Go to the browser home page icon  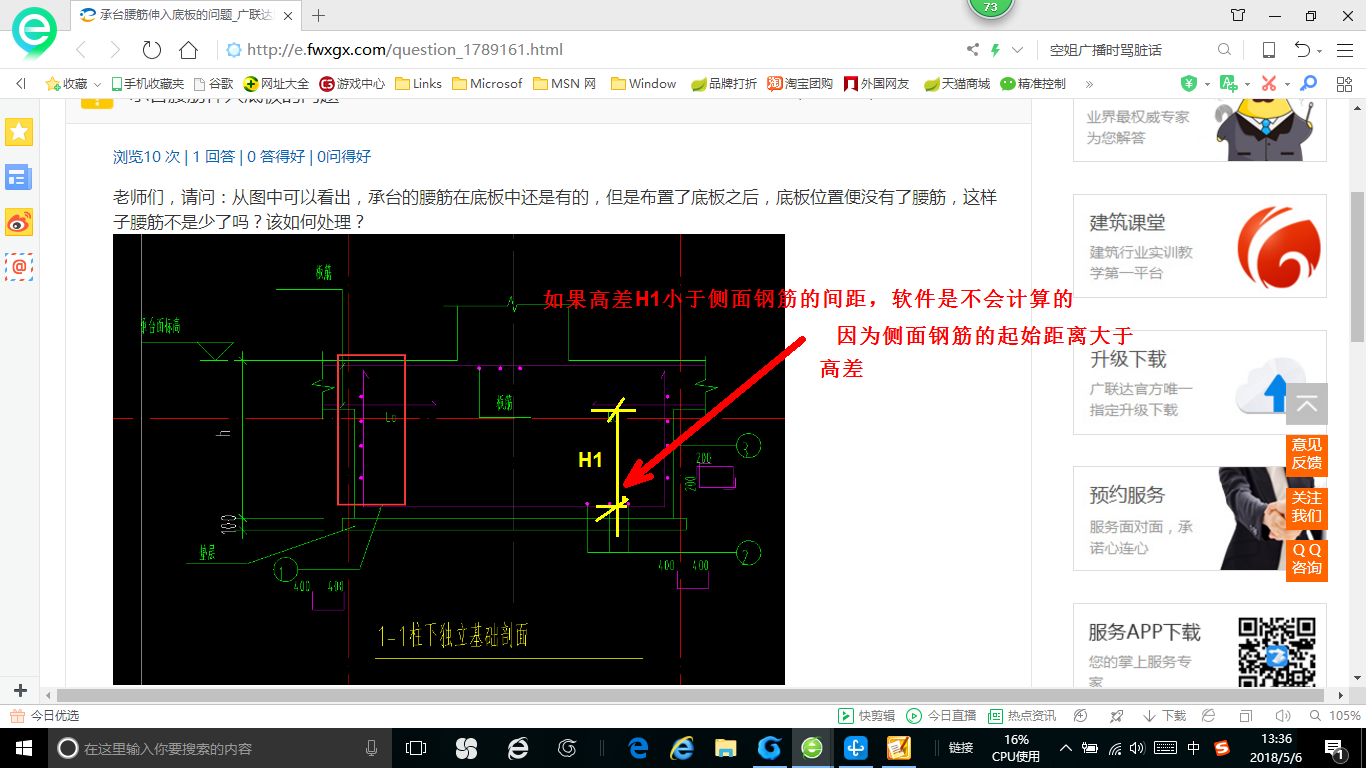(188, 50)
